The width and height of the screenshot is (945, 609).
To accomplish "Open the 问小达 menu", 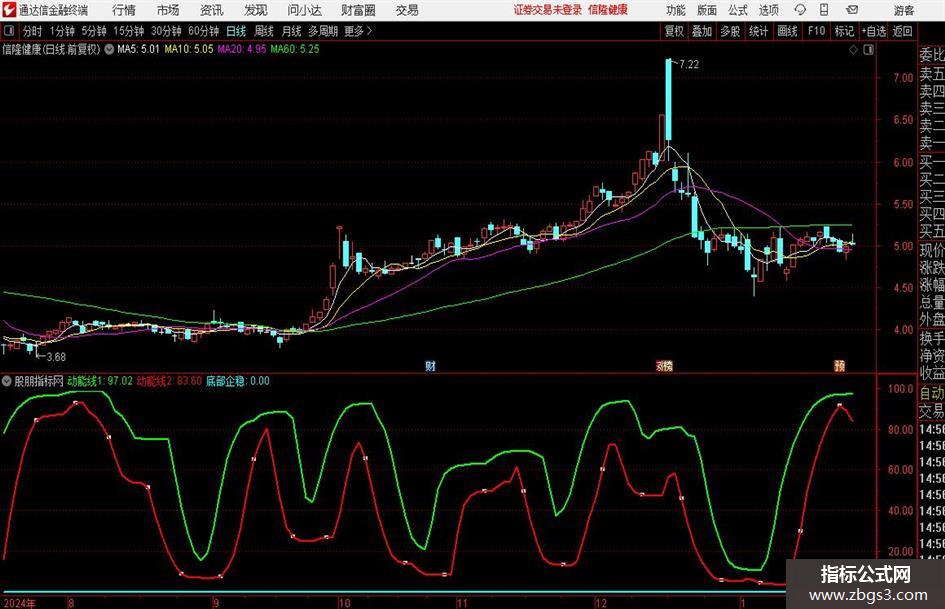I will (304, 10).
